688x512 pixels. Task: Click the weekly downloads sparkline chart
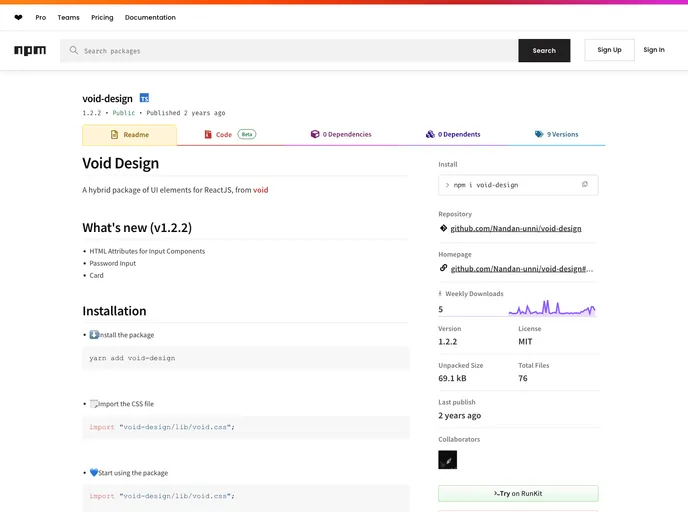click(552, 308)
